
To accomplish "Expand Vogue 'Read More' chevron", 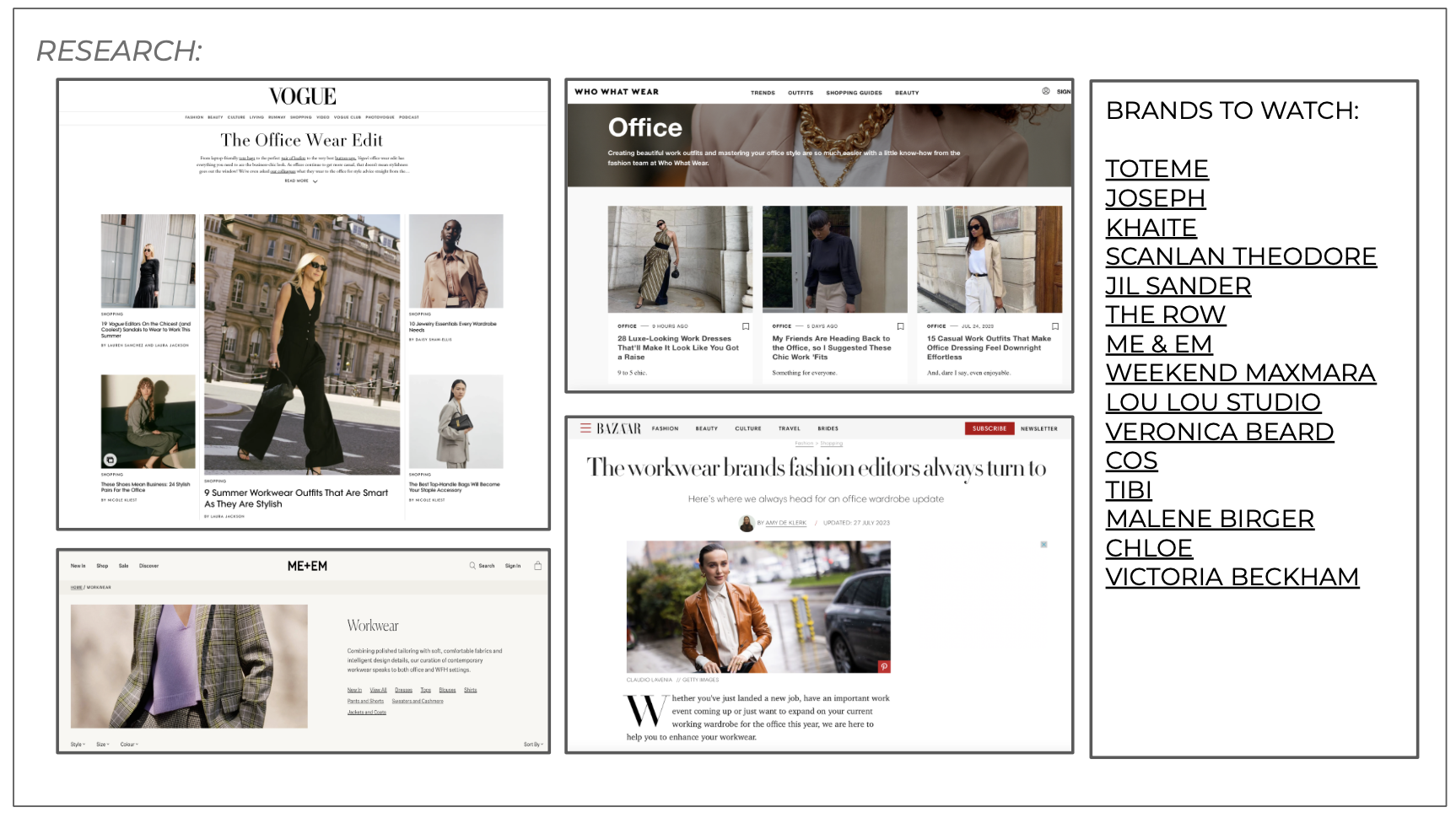I will click(x=315, y=181).
